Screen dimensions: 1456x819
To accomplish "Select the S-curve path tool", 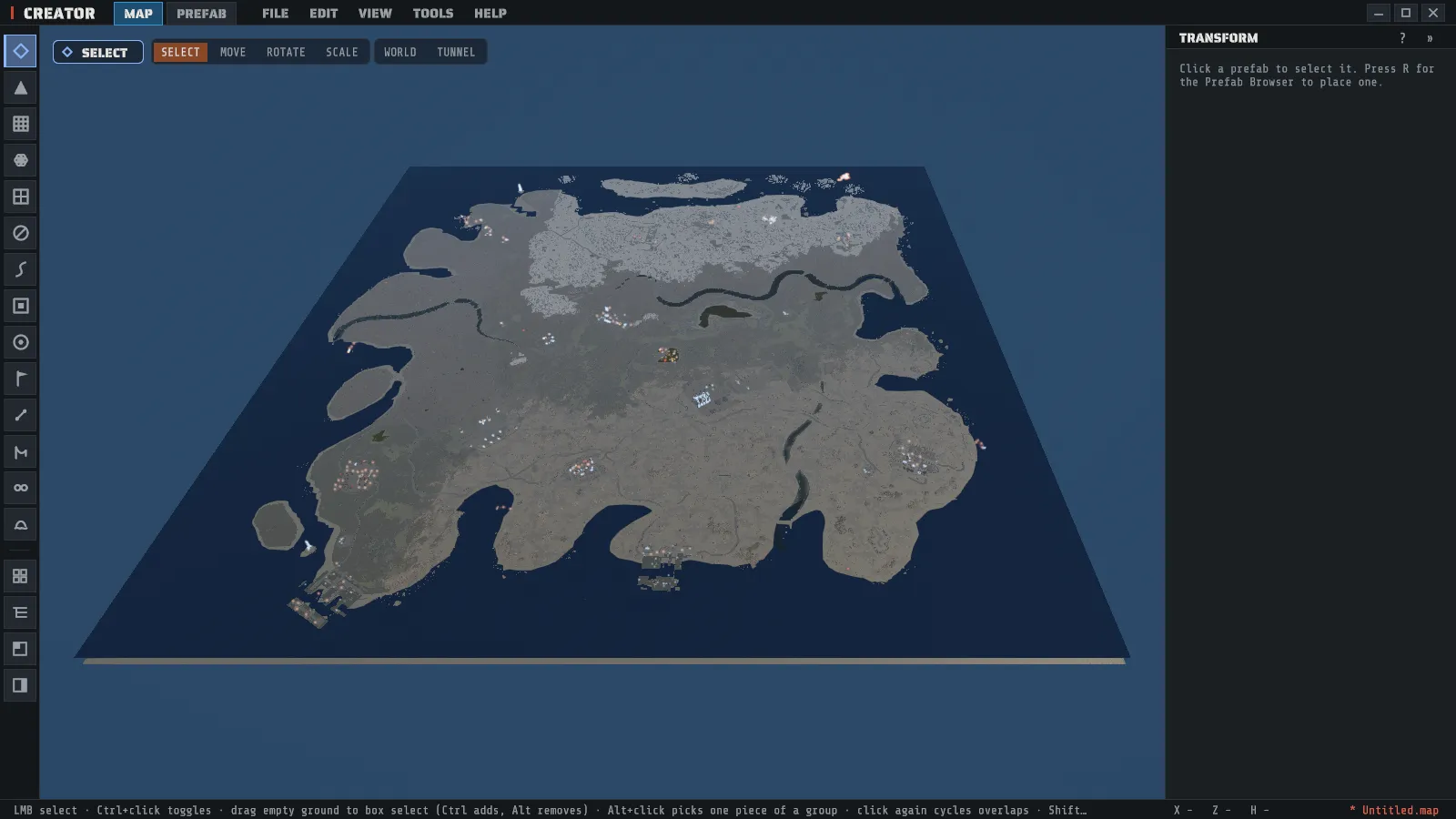I will point(20,269).
